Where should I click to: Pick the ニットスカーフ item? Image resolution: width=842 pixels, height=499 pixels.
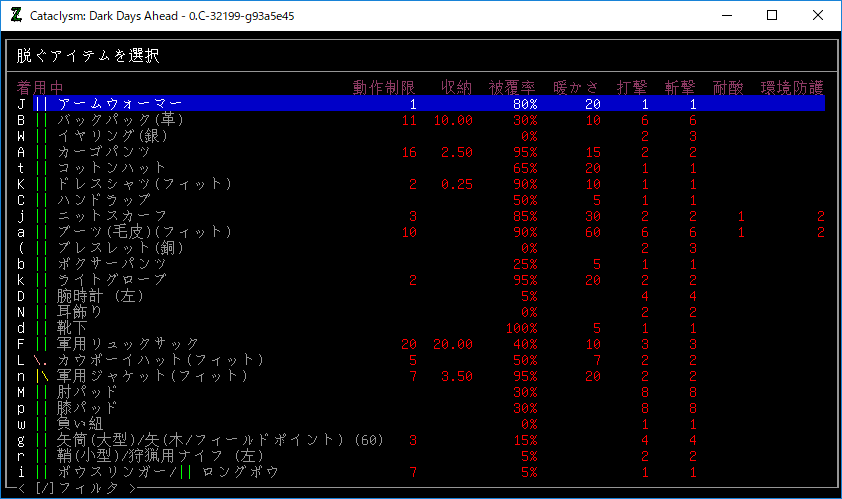tap(112, 216)
